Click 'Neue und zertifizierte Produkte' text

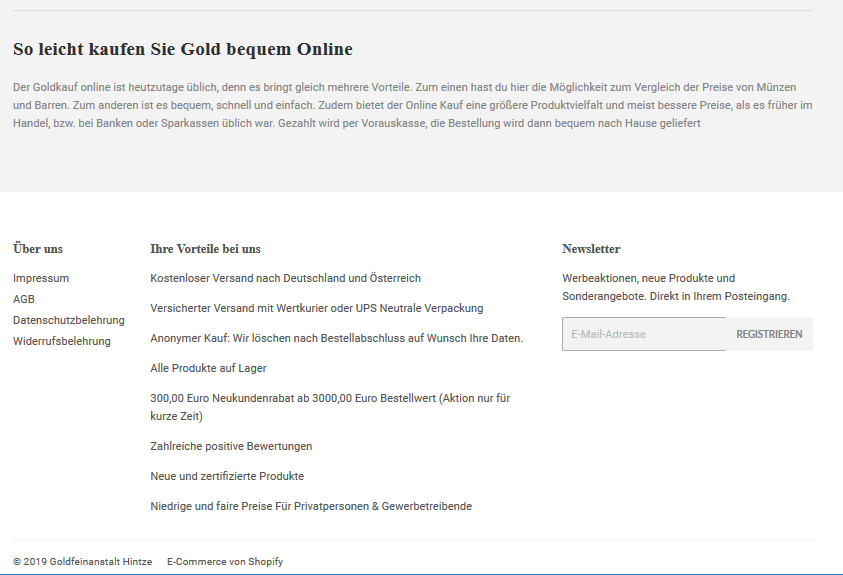coord(227,477)
